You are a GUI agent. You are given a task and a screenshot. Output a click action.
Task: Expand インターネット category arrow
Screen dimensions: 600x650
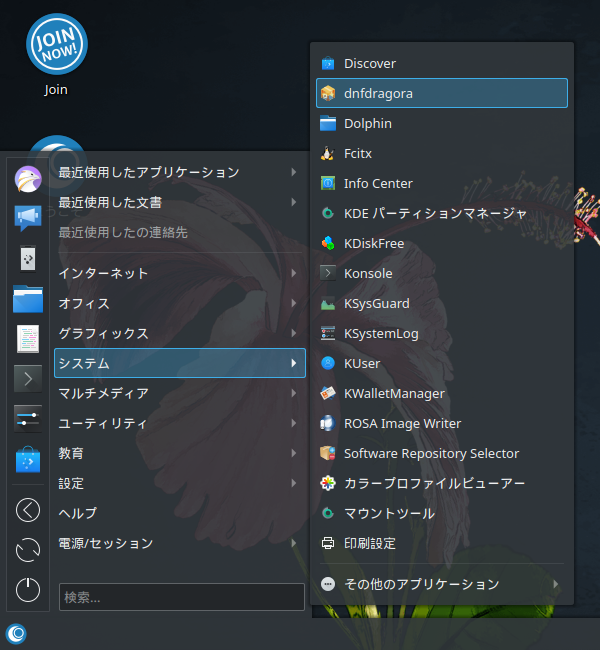click(x=294, y=273)
